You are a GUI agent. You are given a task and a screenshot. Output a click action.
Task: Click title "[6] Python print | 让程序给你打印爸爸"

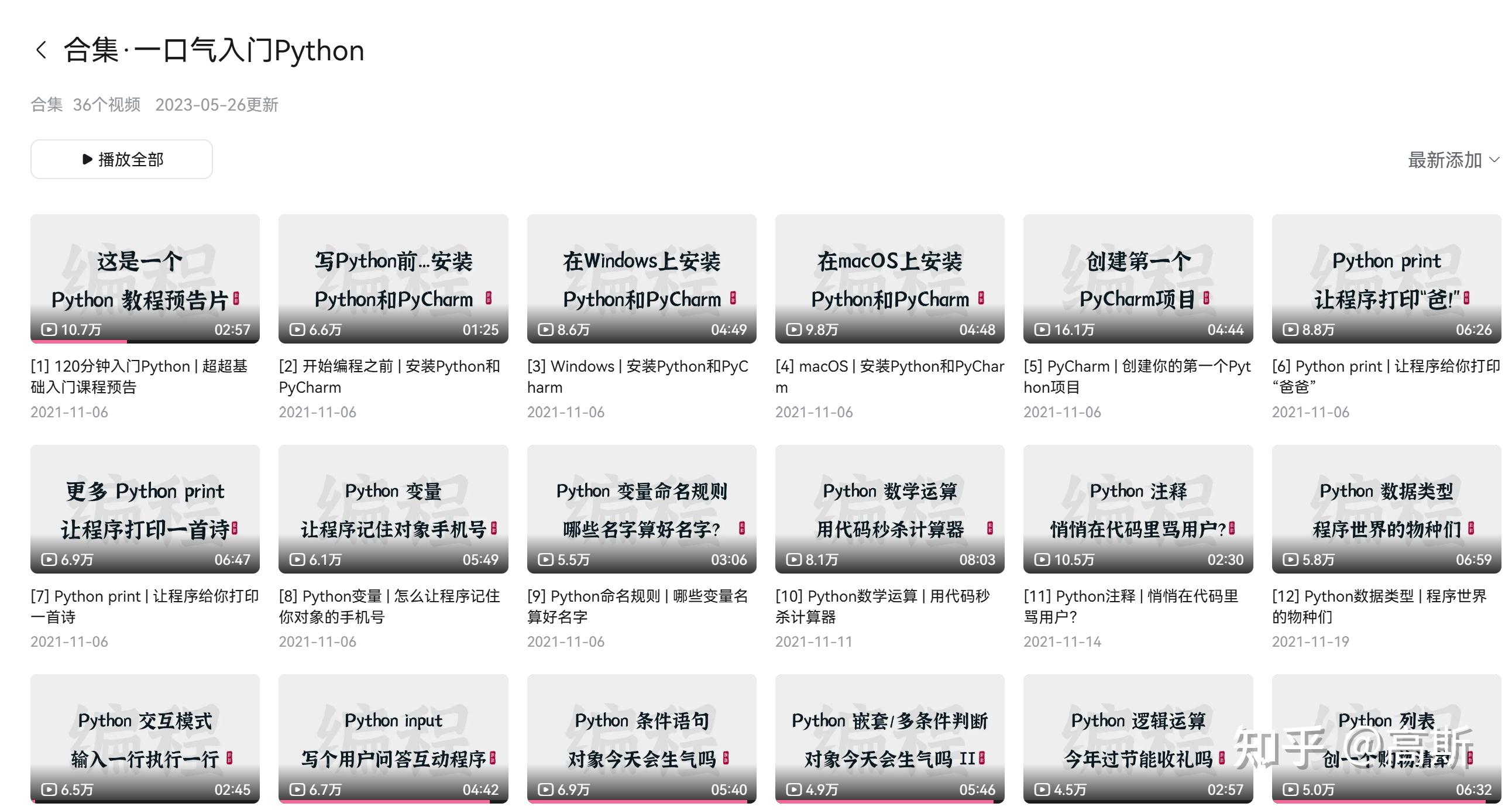pos(1386,376)
